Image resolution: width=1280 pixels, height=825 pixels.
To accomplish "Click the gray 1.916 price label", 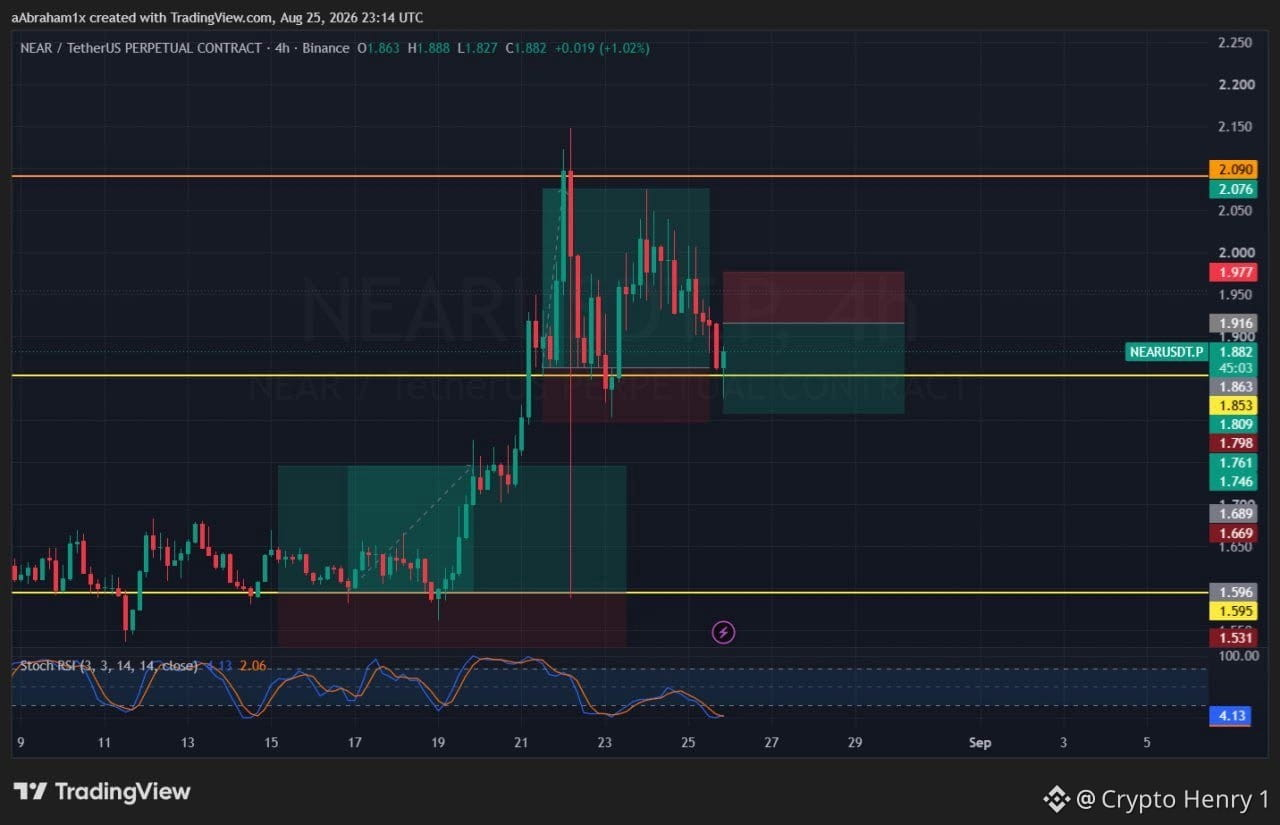I will tap(1231, 323).
